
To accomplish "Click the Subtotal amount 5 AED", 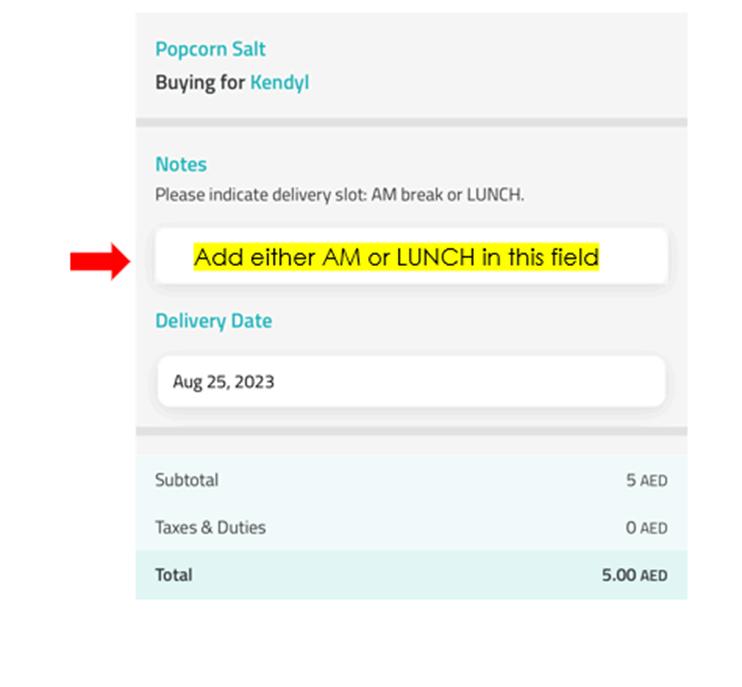I will click(646, 480).
